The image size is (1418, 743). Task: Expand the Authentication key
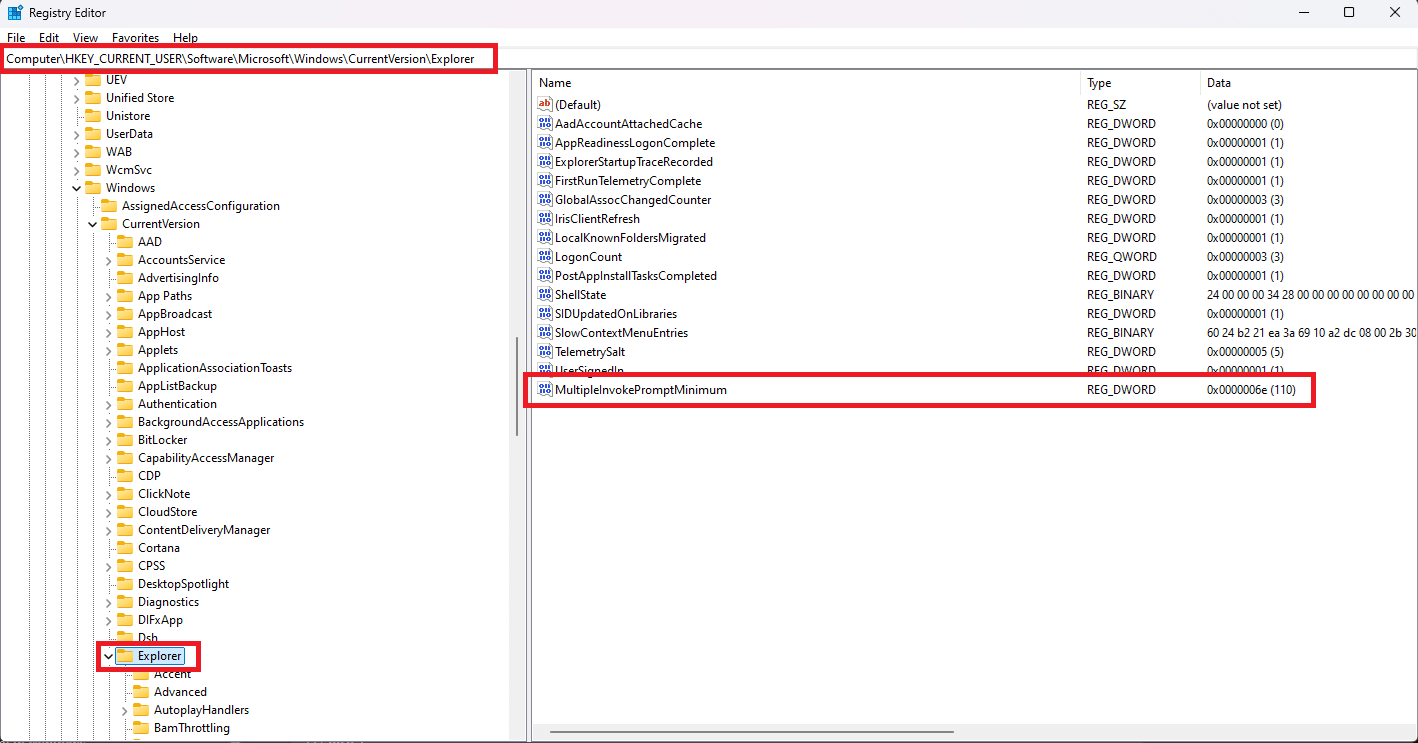109,404
